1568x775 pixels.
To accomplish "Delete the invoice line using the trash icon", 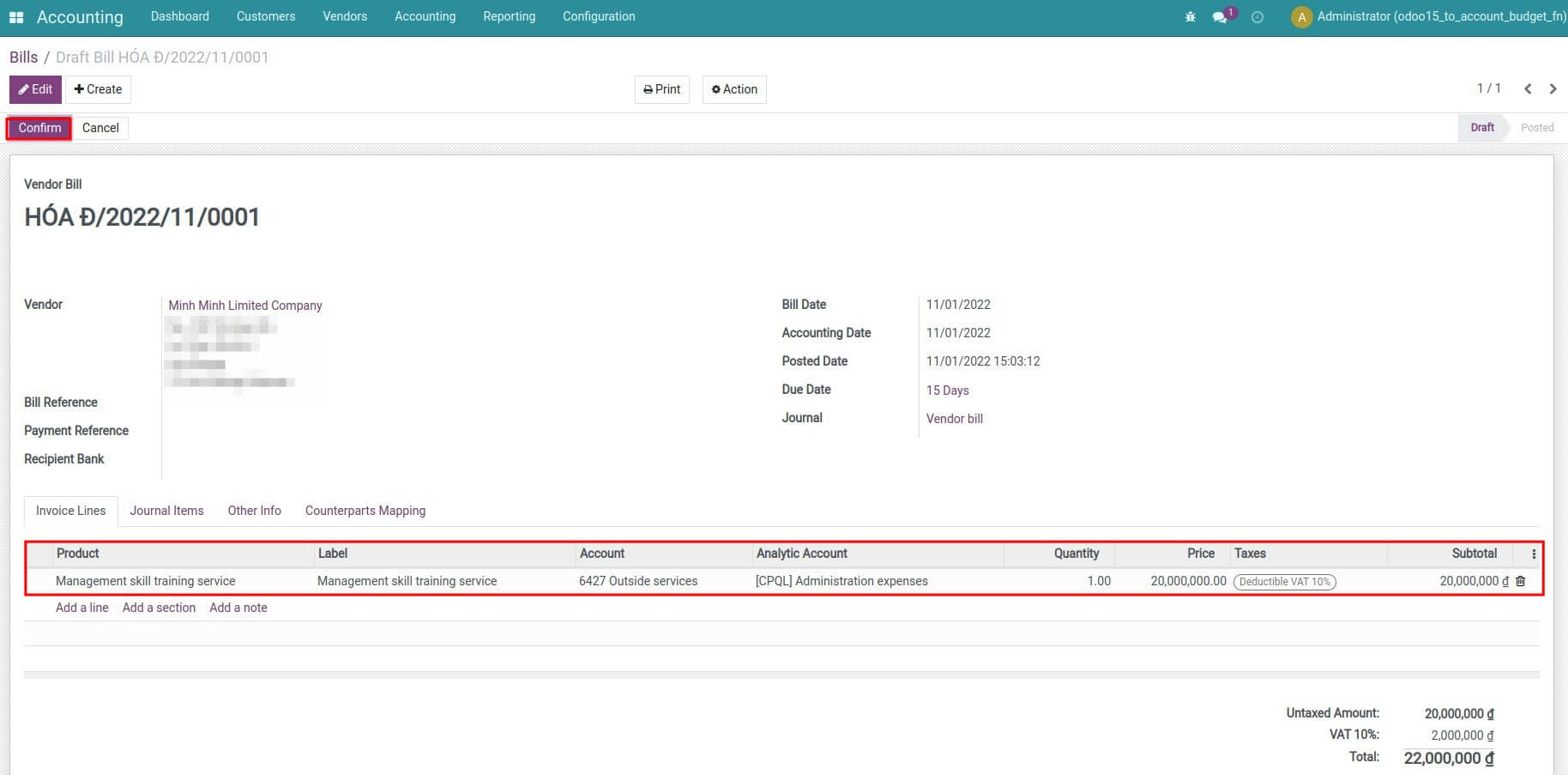I will pos(1519,581).
